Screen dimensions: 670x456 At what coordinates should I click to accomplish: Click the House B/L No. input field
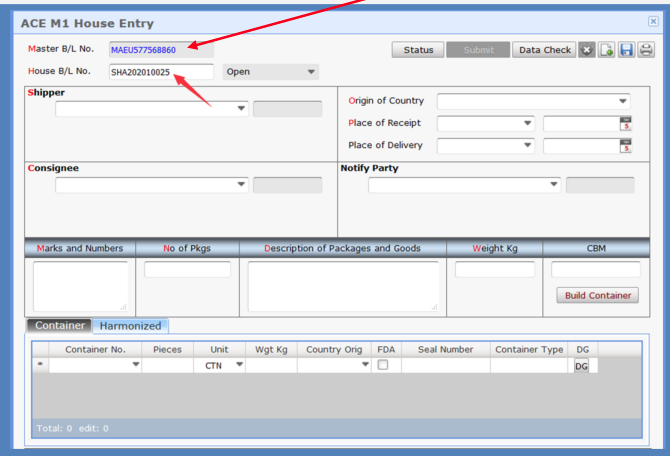click(161, 72)
